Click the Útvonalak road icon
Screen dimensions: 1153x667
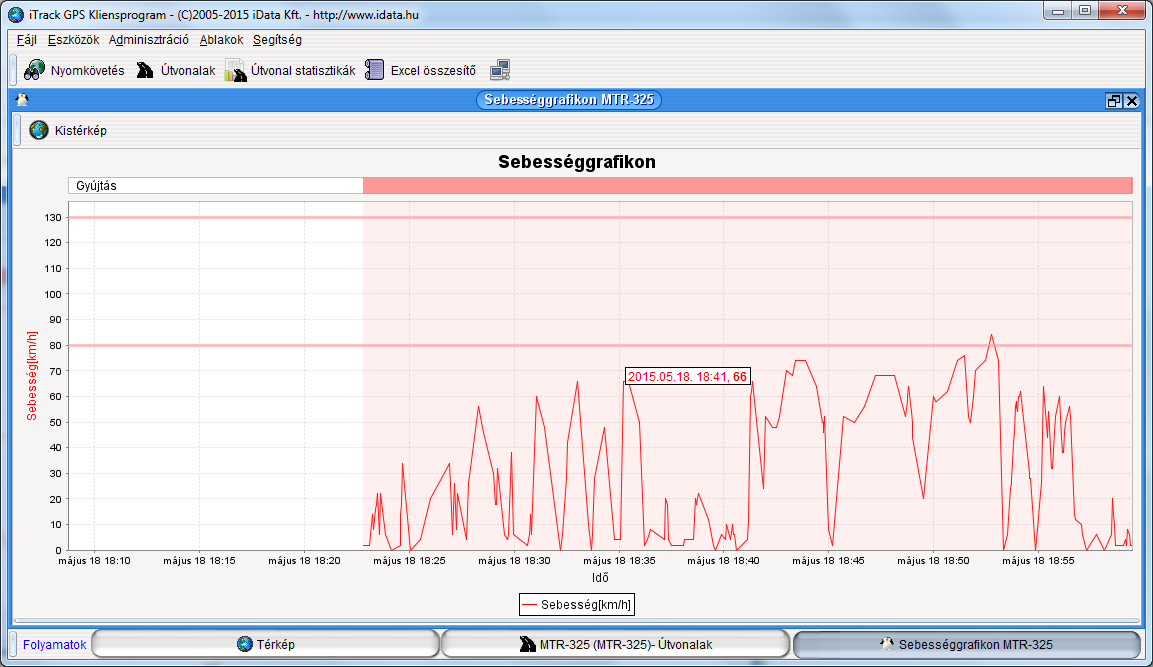coord(146,70)
